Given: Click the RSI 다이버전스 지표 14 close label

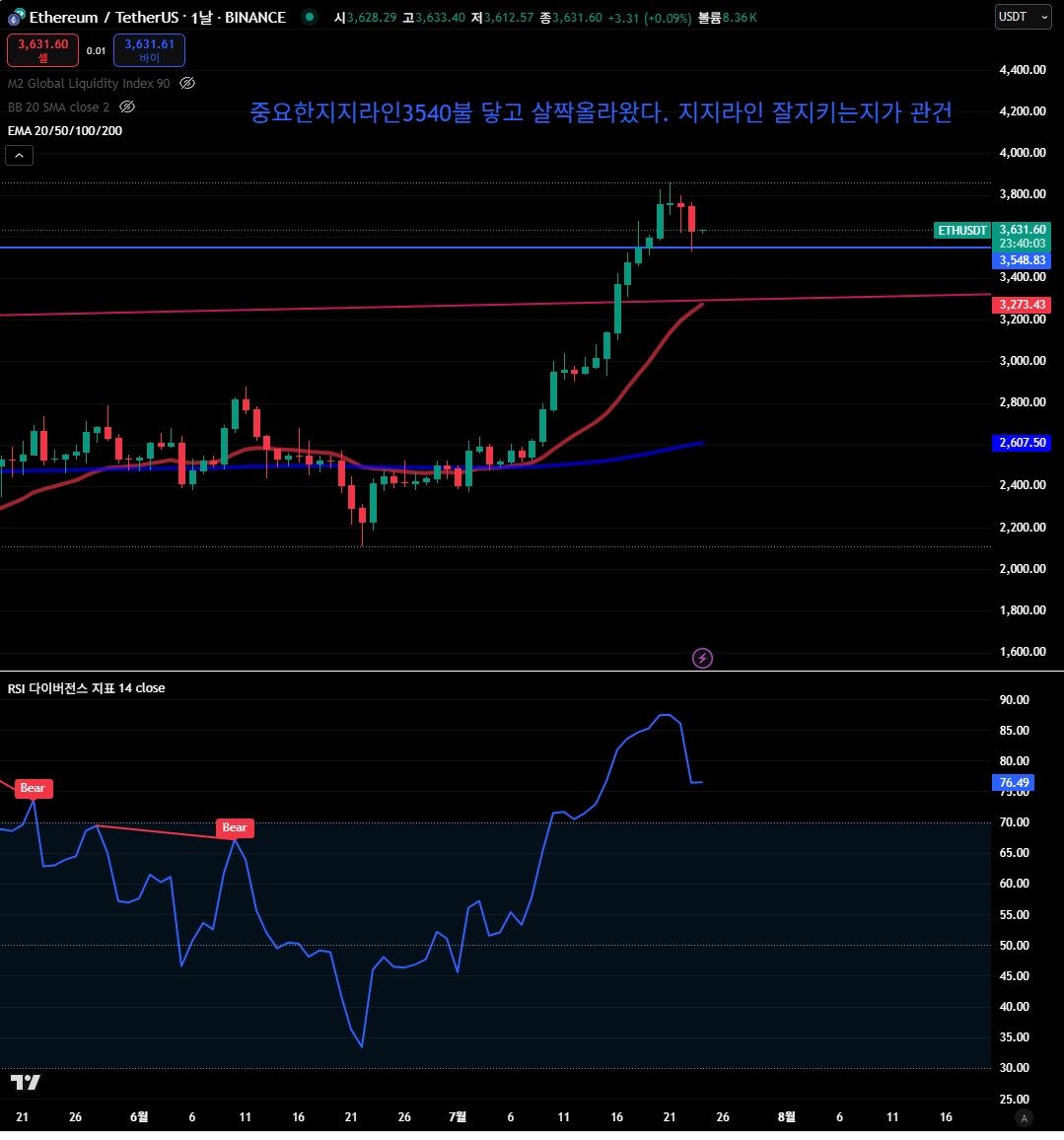Looking at the screenshot, I should pos(87,687).
